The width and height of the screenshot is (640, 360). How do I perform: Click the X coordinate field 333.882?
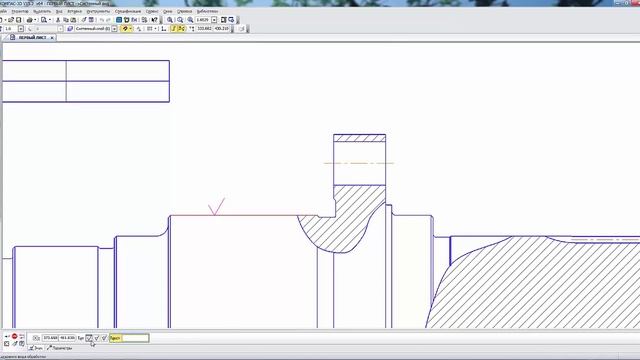point(204,29)
